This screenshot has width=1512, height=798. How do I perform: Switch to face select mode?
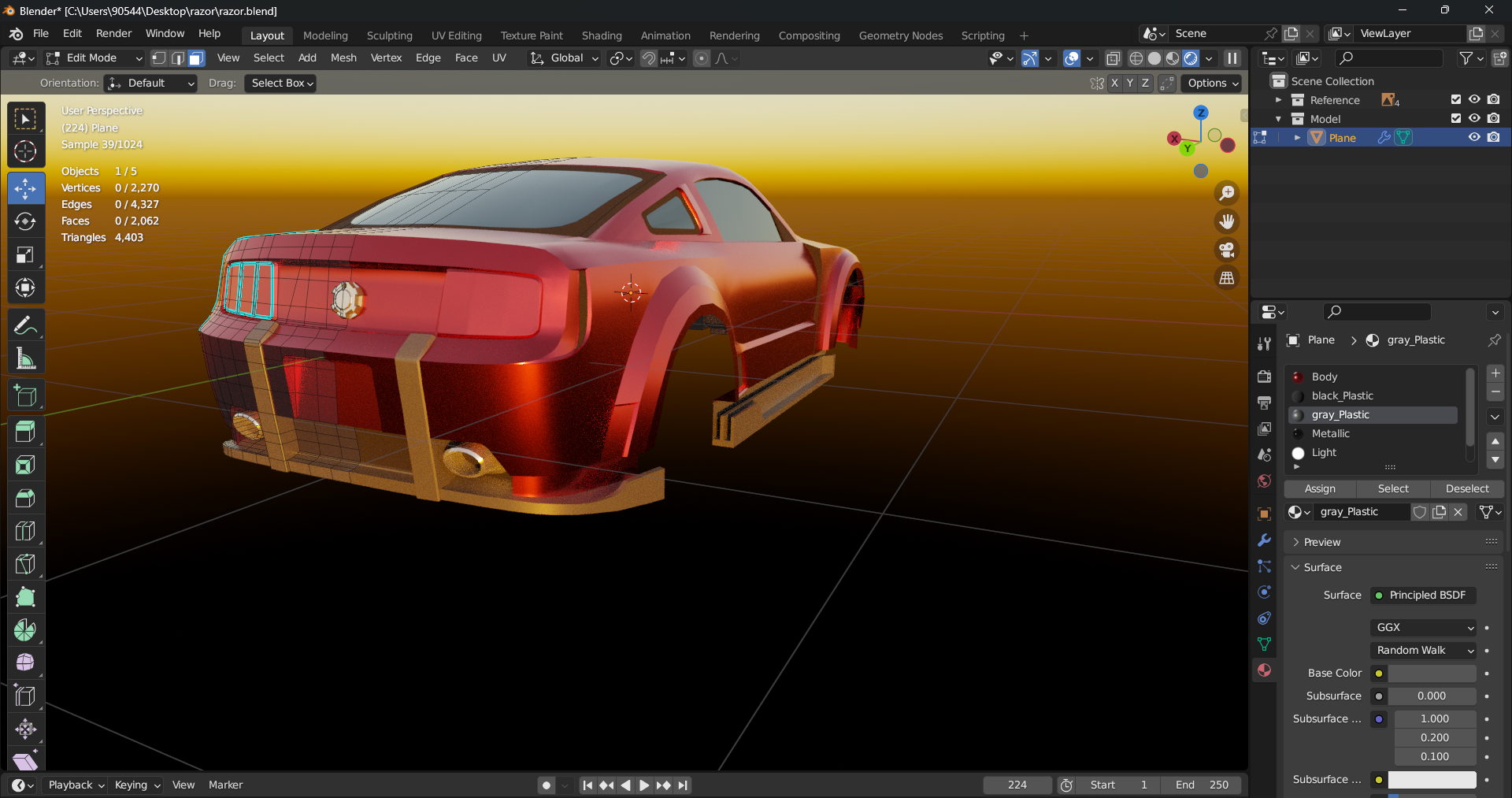(196, 58)
